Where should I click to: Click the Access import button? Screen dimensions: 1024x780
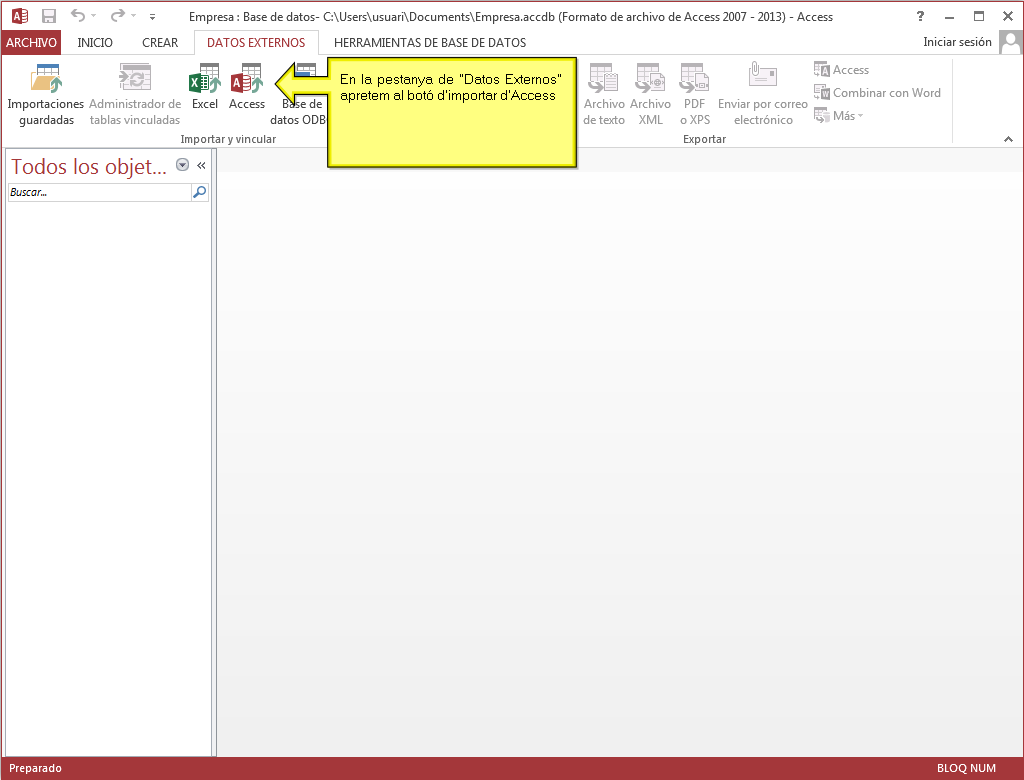(247, 87)
